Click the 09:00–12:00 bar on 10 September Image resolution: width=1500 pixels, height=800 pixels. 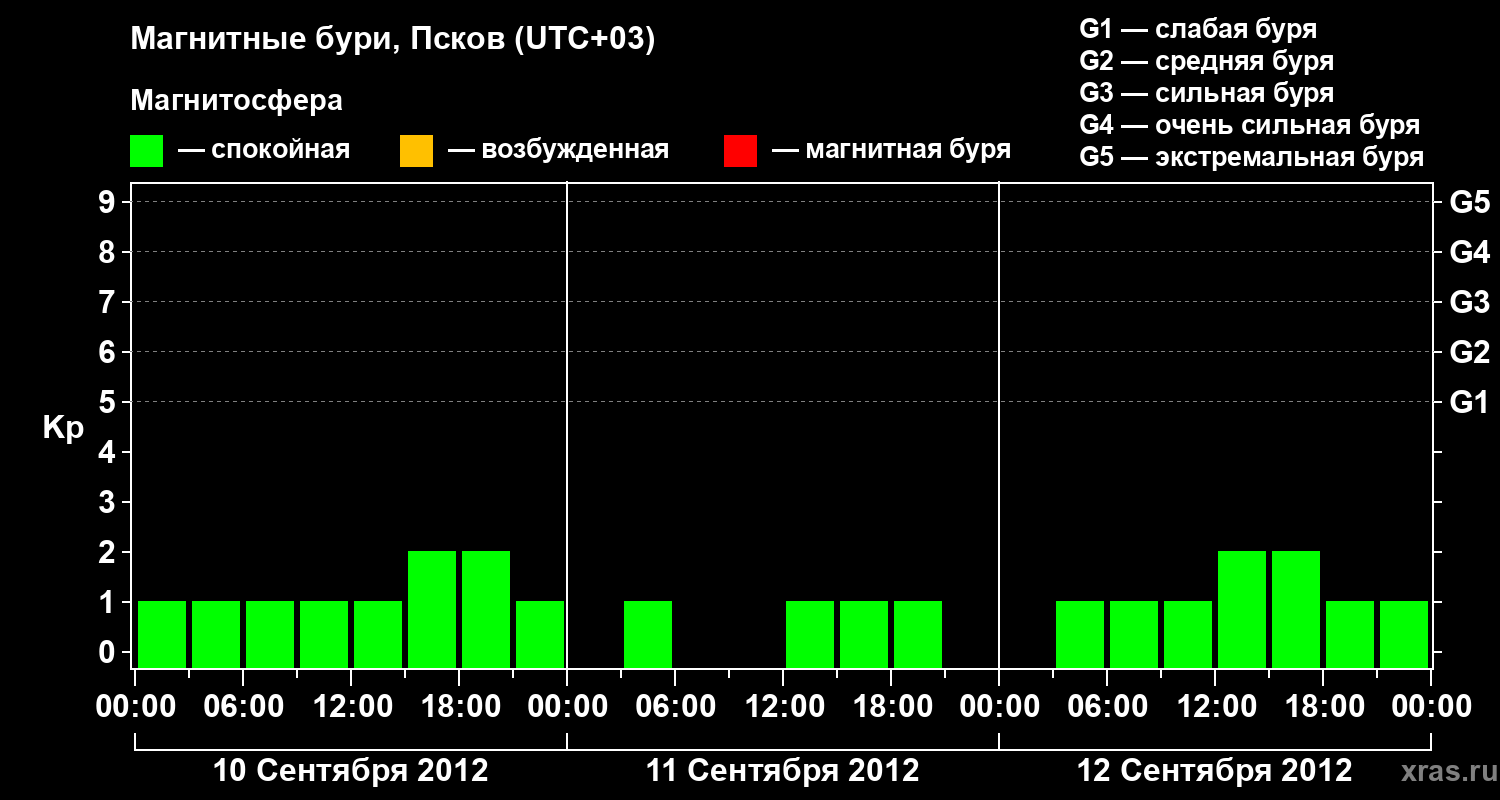[x=324, y=634]
